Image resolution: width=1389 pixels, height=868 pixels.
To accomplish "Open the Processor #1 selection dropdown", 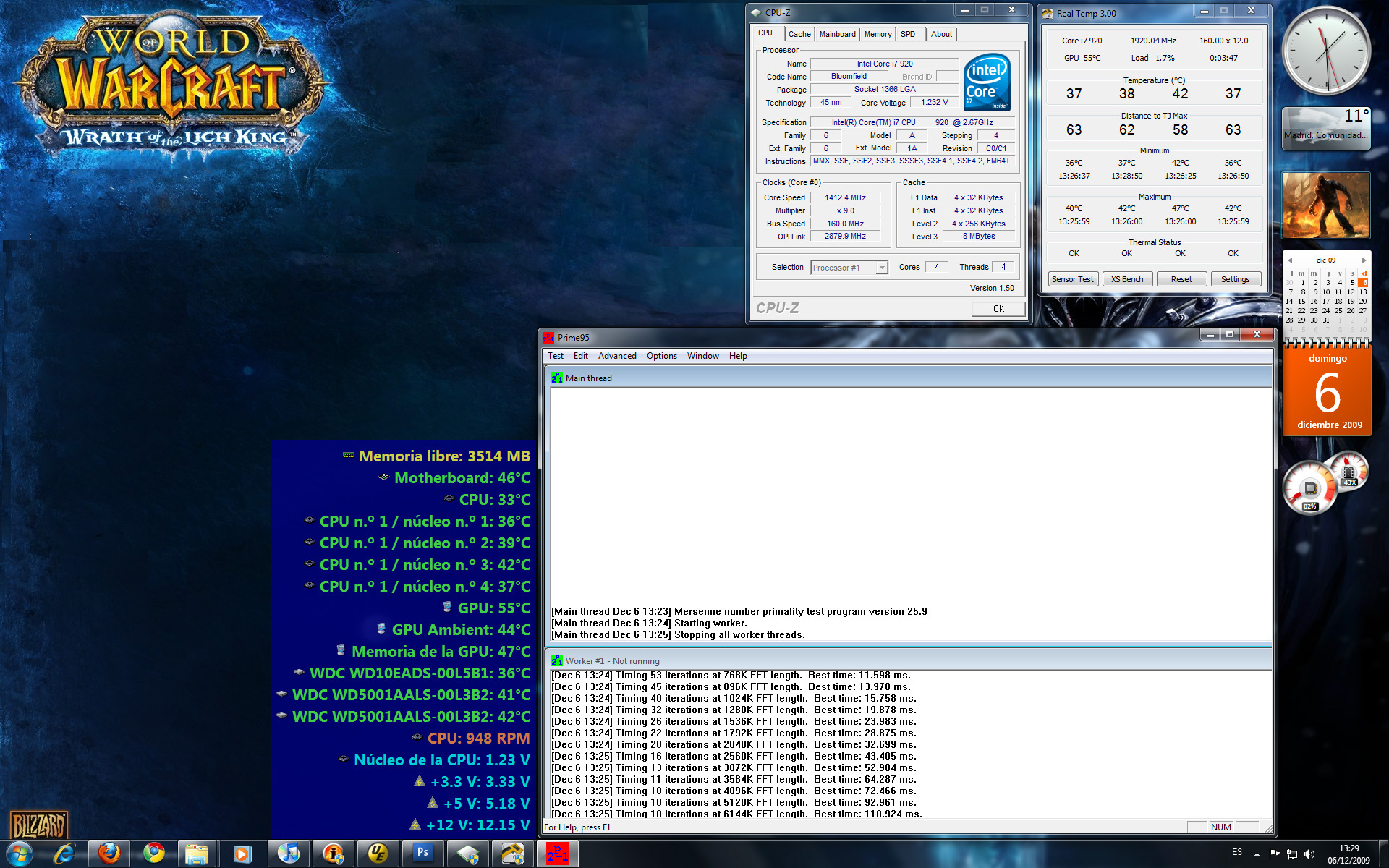I will [x=849, y=268].
